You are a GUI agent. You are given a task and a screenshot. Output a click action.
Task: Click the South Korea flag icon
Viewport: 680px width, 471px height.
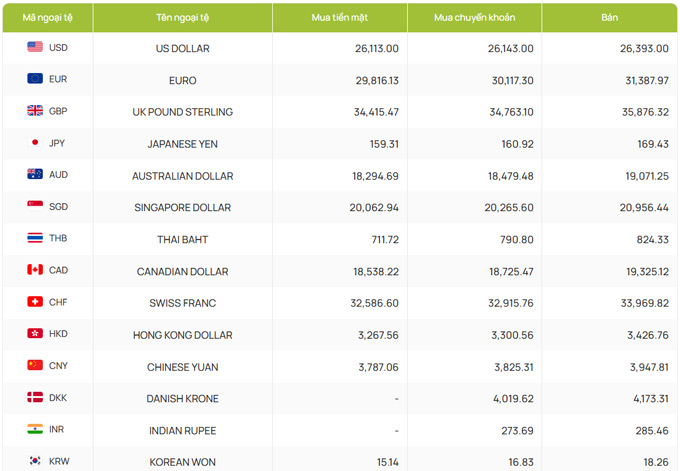(x=35, y=461)
